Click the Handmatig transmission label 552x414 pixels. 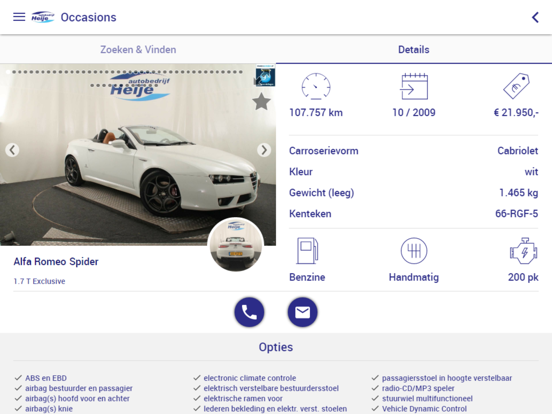point(414,277)
